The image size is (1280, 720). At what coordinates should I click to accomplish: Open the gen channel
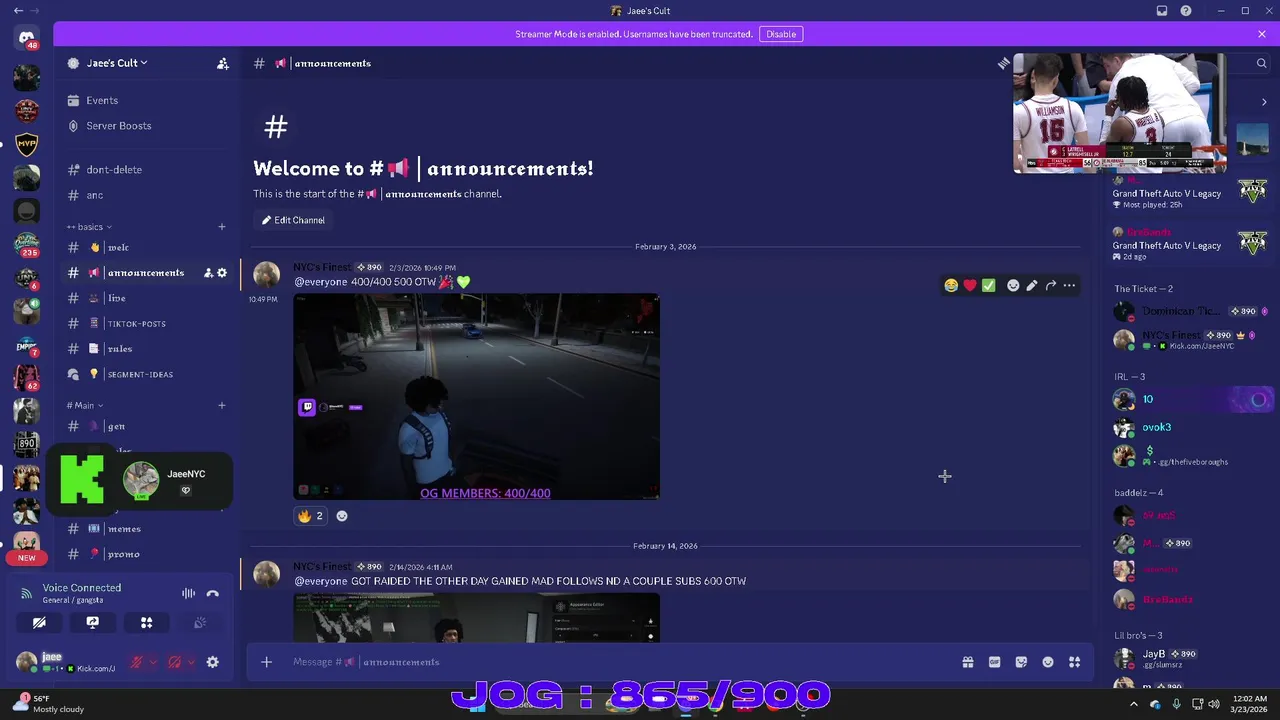pyautogui.click(x=146, y=426)
